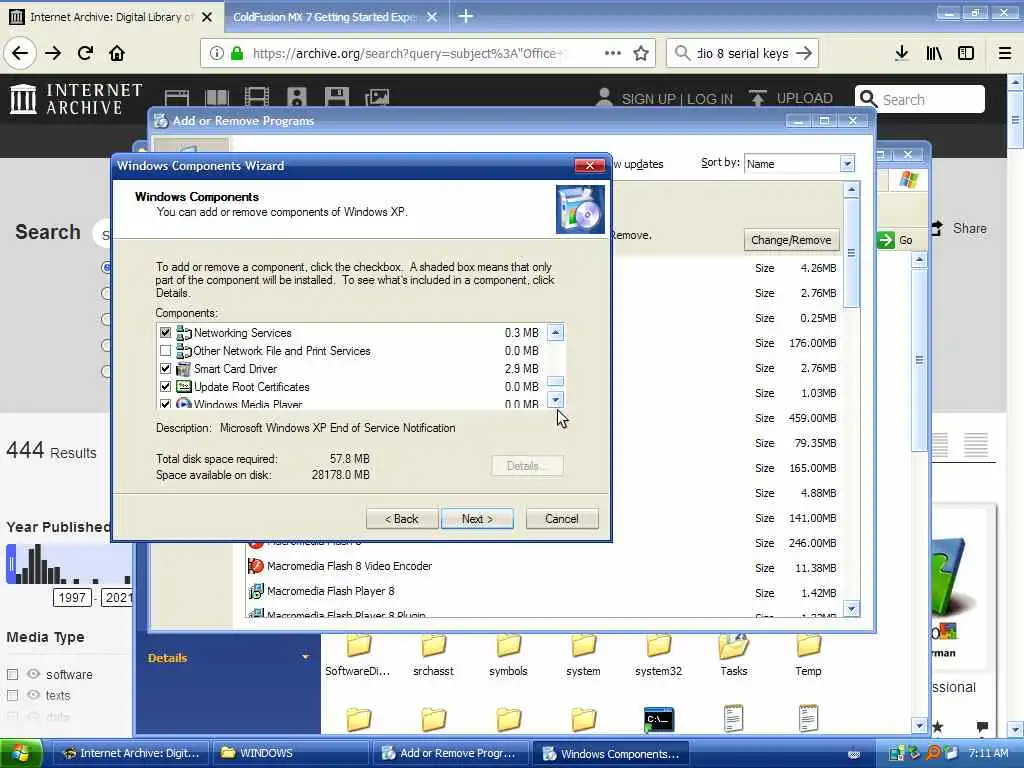Toggle the eye icon beside software
The image size is (1024, 768).
pos(33,674)
